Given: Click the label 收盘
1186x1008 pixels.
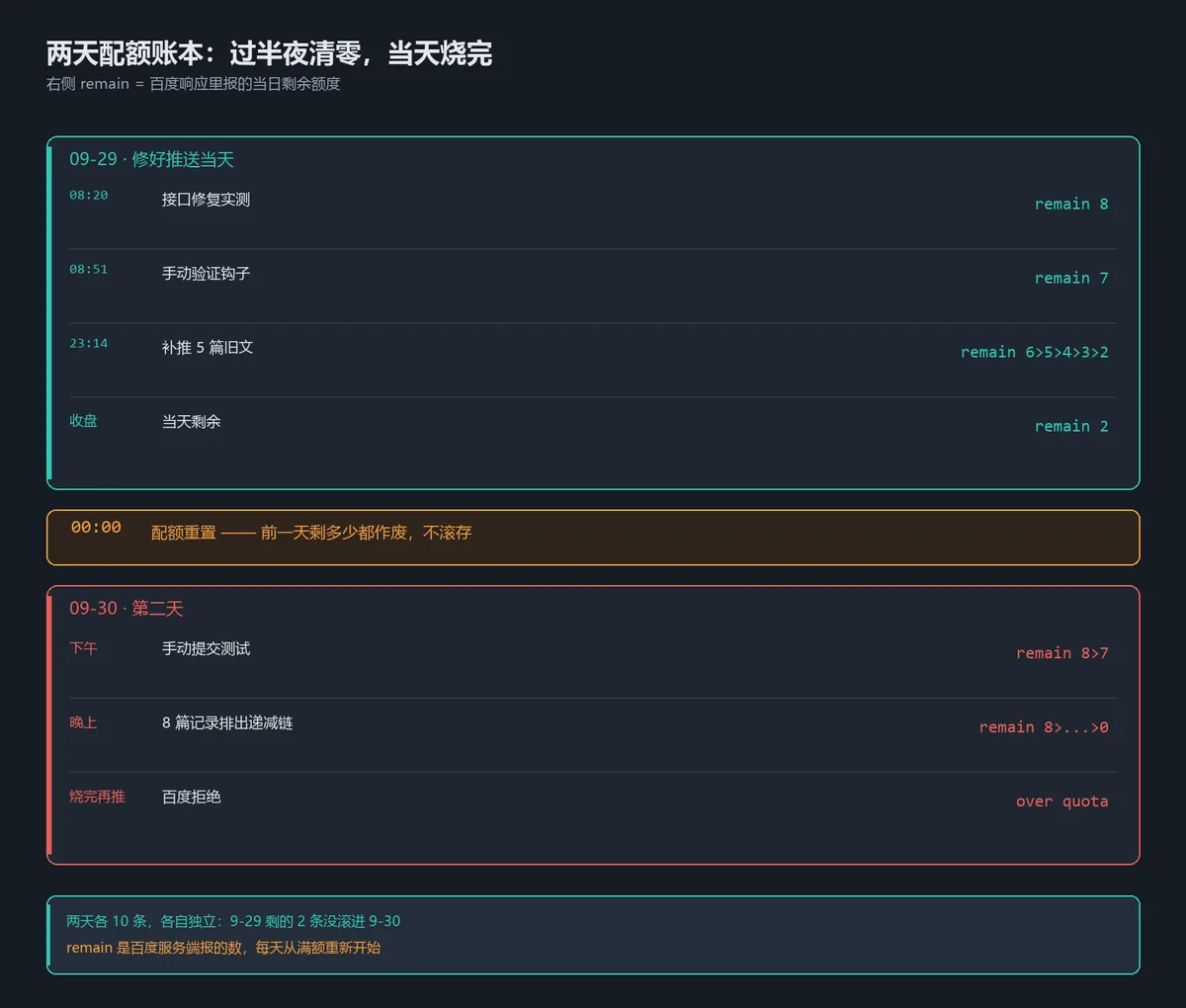Looking at the screenshot, I should pos(83,421).
